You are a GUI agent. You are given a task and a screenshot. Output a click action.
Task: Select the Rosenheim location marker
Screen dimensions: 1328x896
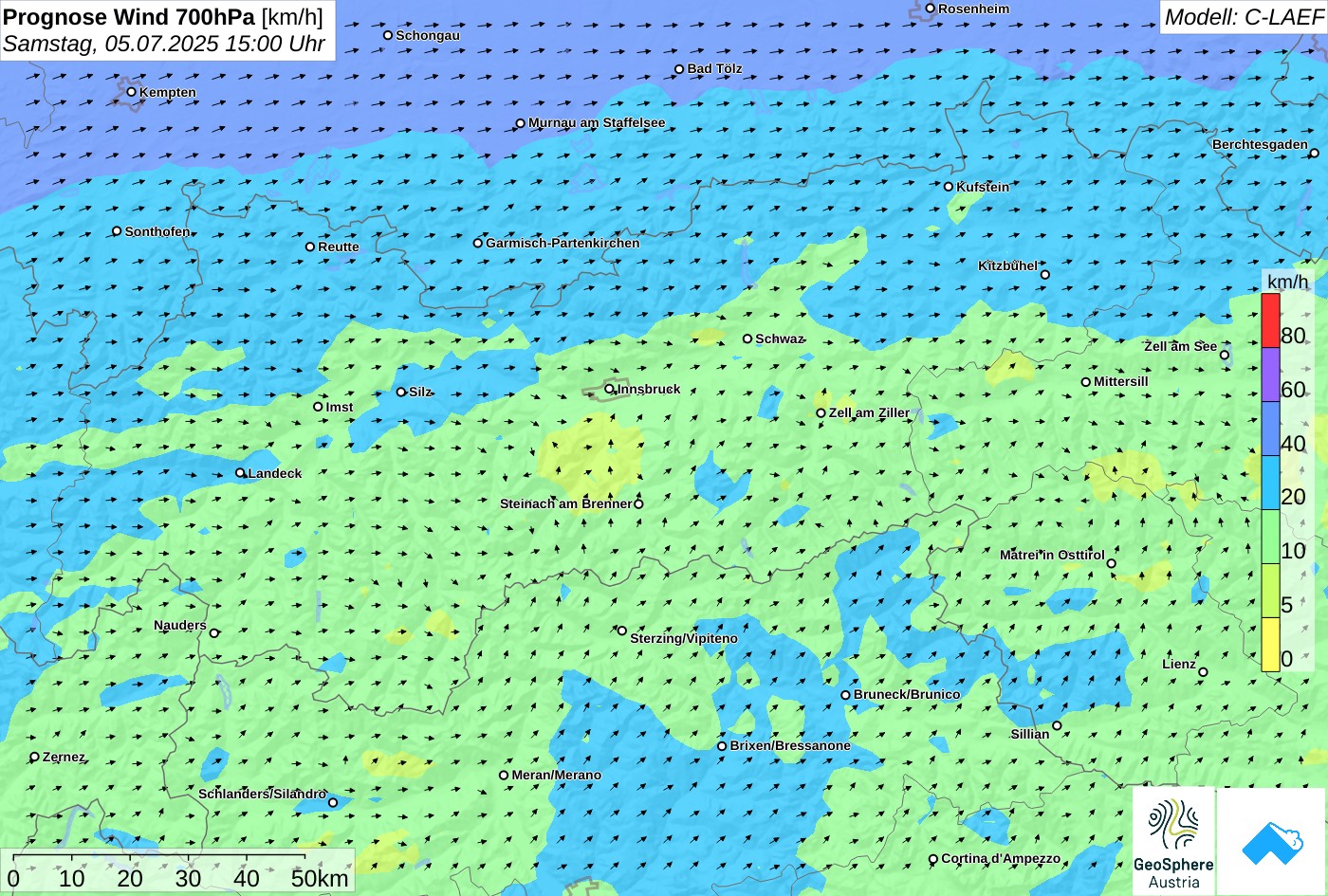pyautogui.click(x=931, y=9)
